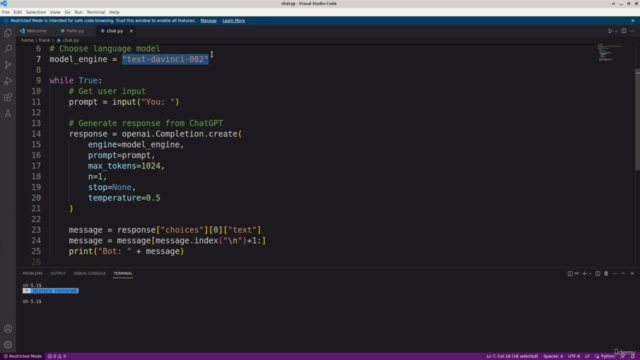Click the Manage link in restricted banner

pos(209,20)
